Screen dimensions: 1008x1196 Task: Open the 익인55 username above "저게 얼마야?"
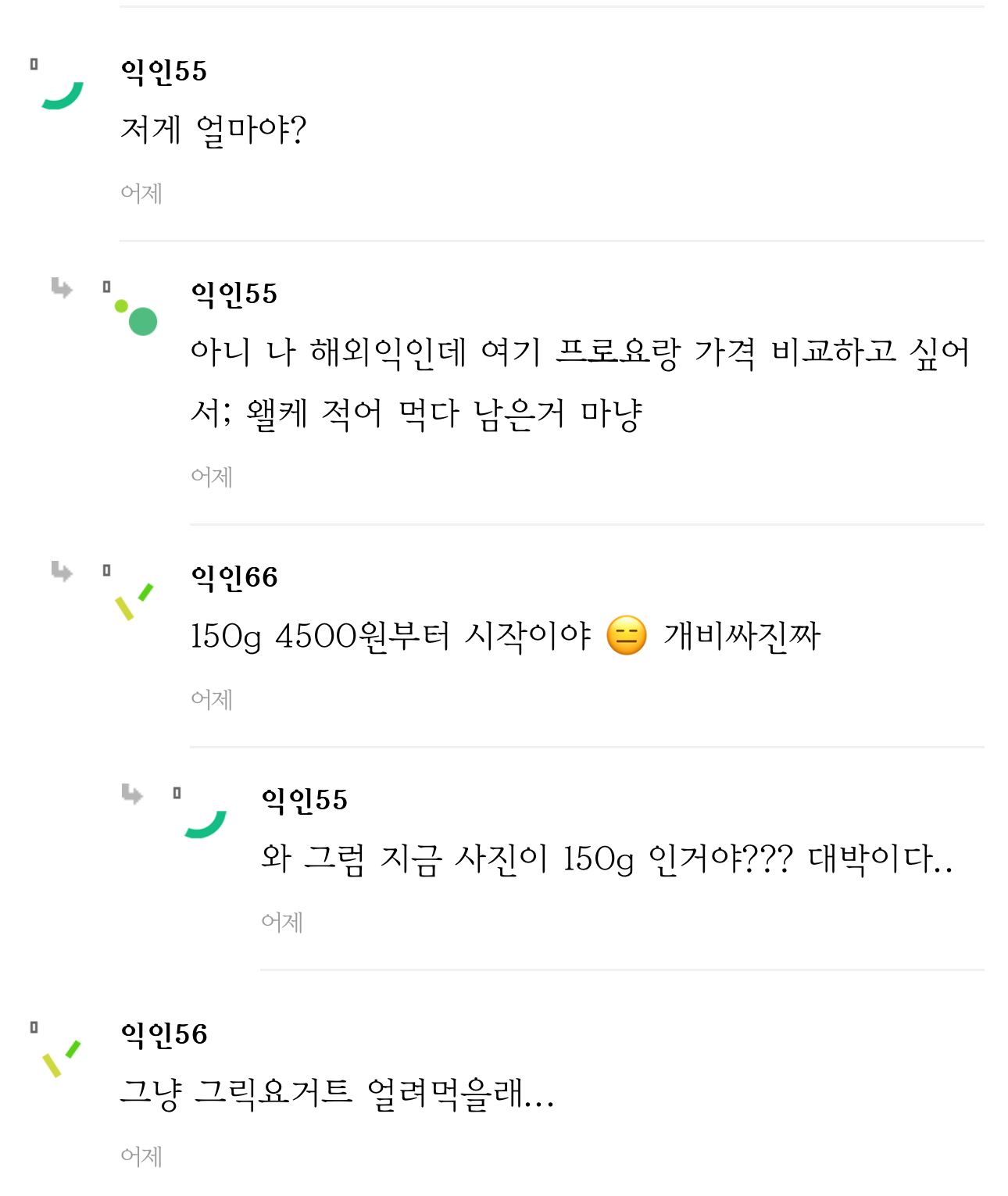coord(164,71)
